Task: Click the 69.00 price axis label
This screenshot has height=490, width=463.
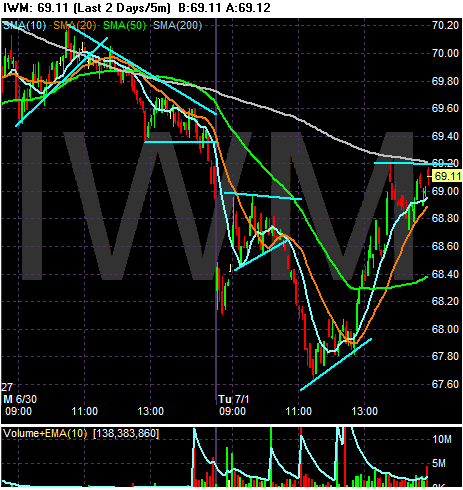Action: point(446,191)
